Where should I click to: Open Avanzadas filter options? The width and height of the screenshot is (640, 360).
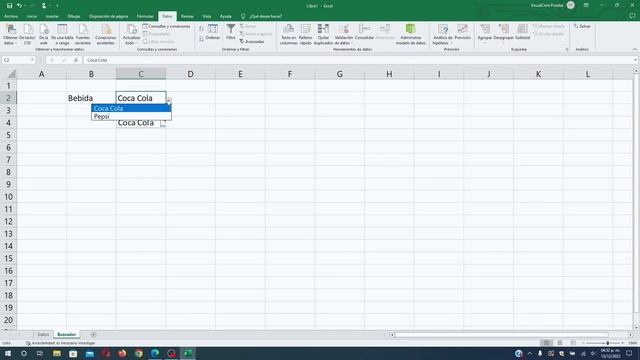[x=252, y=42]
